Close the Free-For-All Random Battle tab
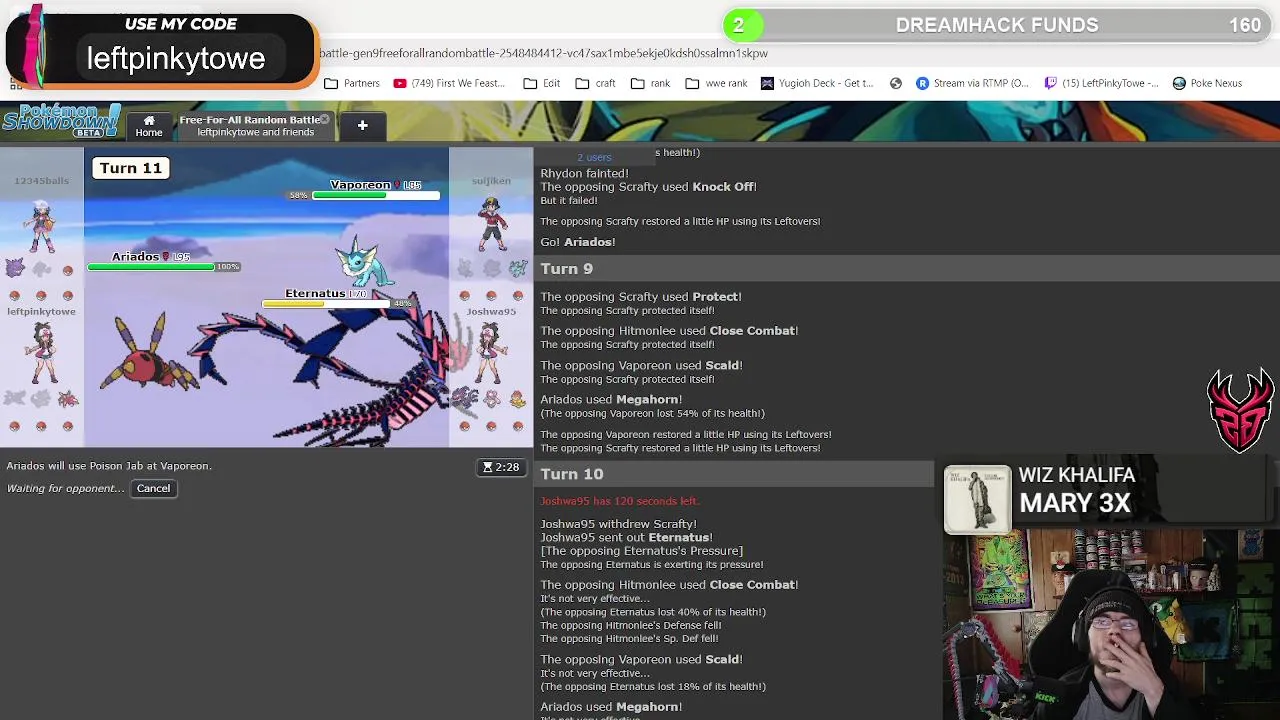This screenshot has height=720, width=1280. [325, 119]
